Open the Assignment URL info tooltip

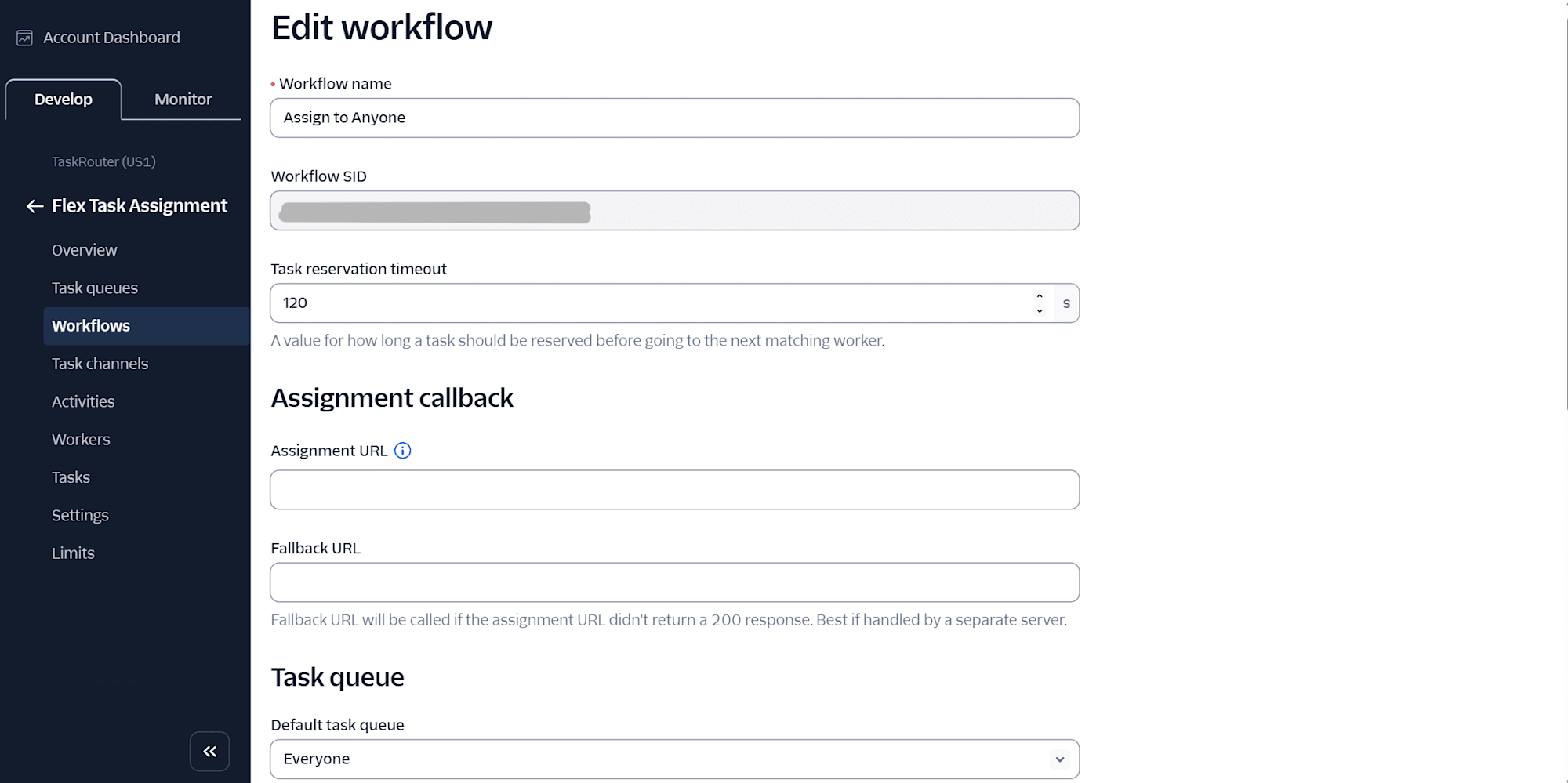(x=402, y=450)
